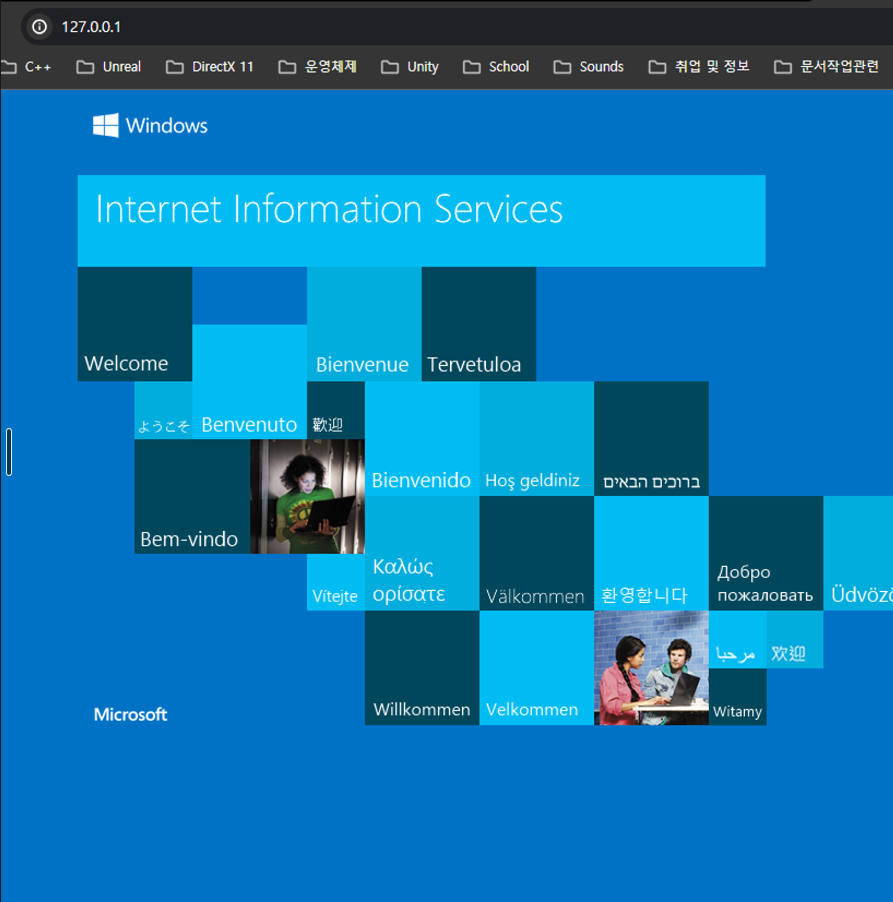
Task: Open the C++ bookmarks folder
Action: [x=27, y=67]
